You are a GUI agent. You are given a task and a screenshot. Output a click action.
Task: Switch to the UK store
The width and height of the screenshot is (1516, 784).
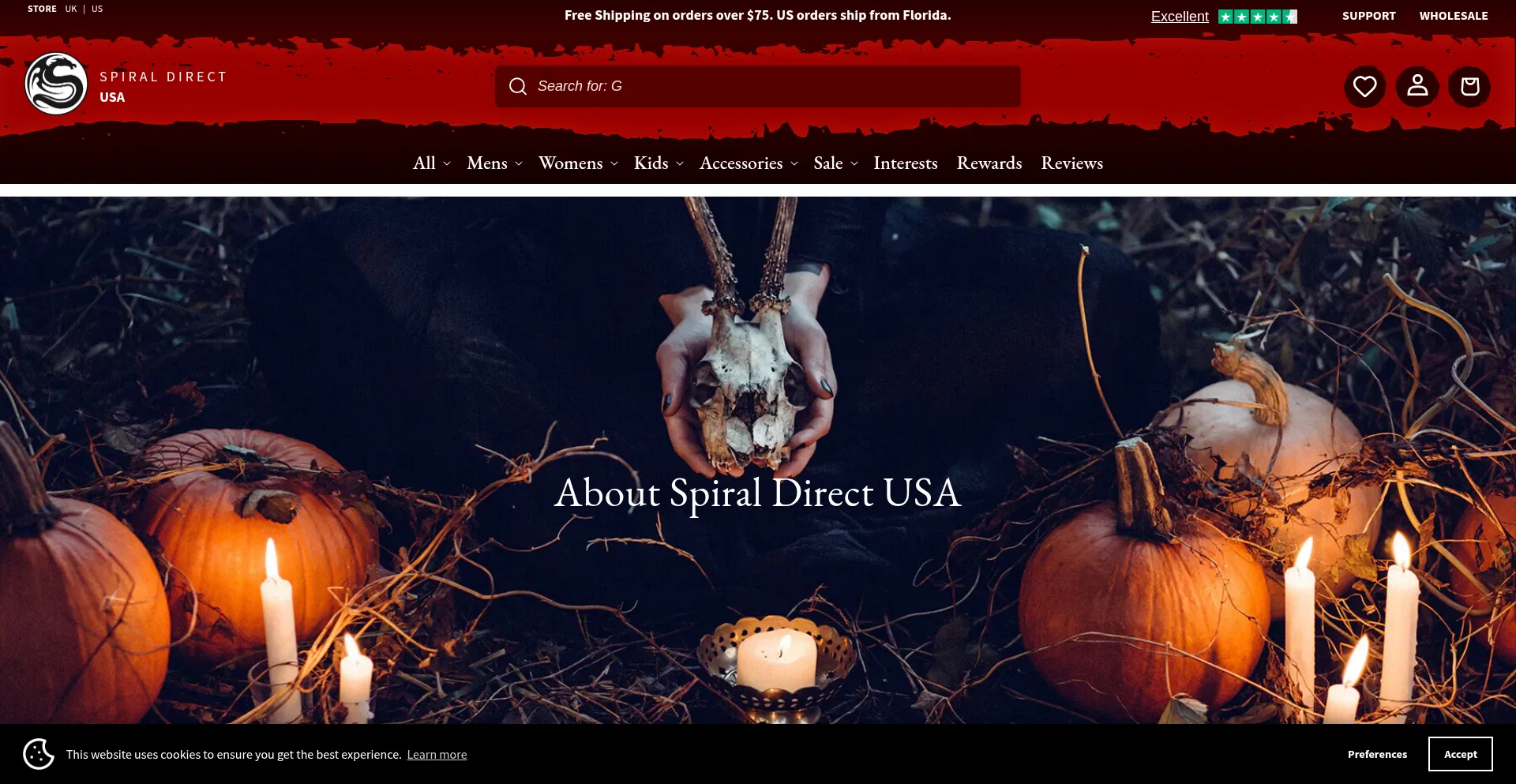(71, 9)
